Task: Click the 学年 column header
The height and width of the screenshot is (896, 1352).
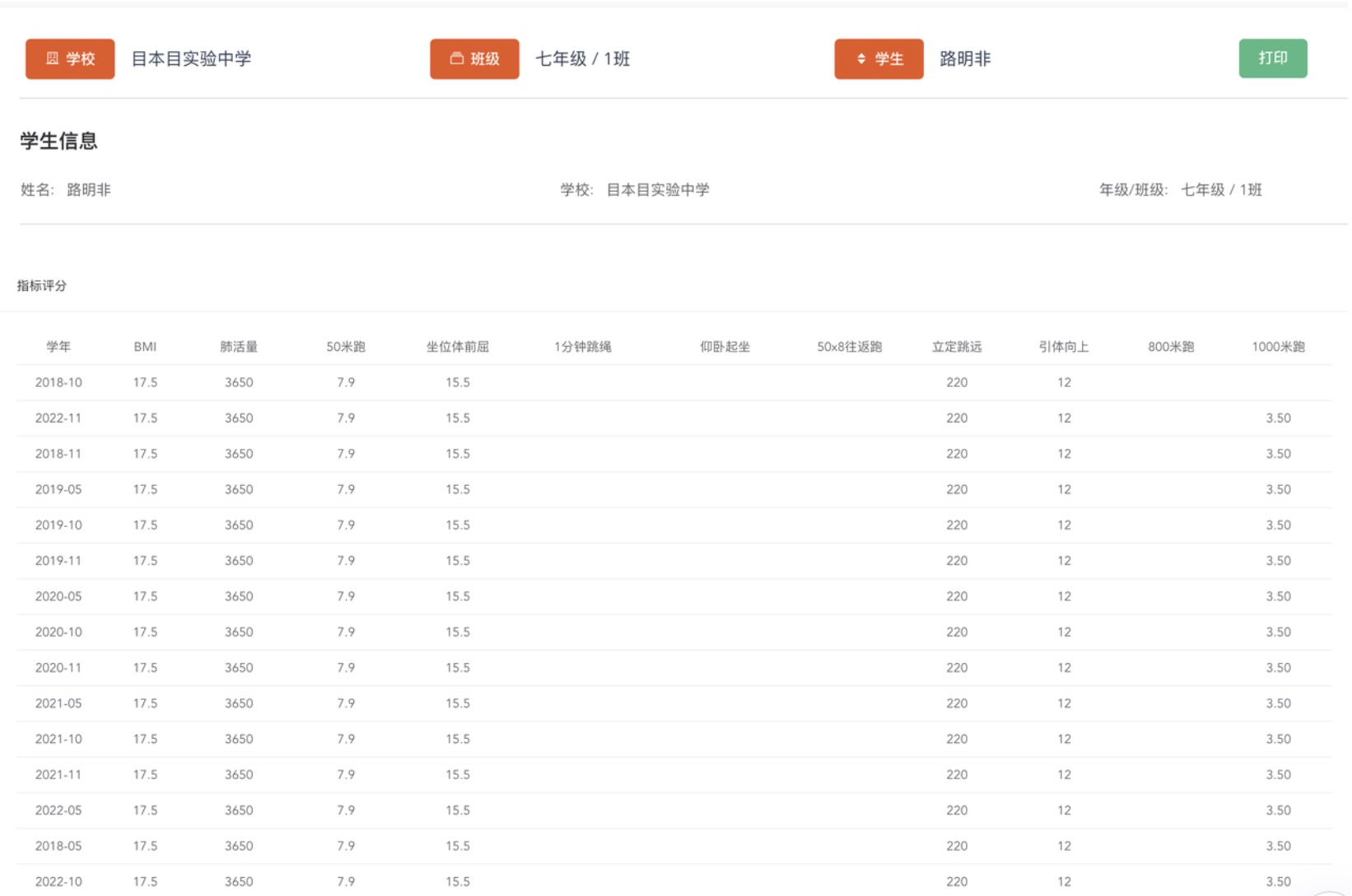Action: (x=58, y=347)
